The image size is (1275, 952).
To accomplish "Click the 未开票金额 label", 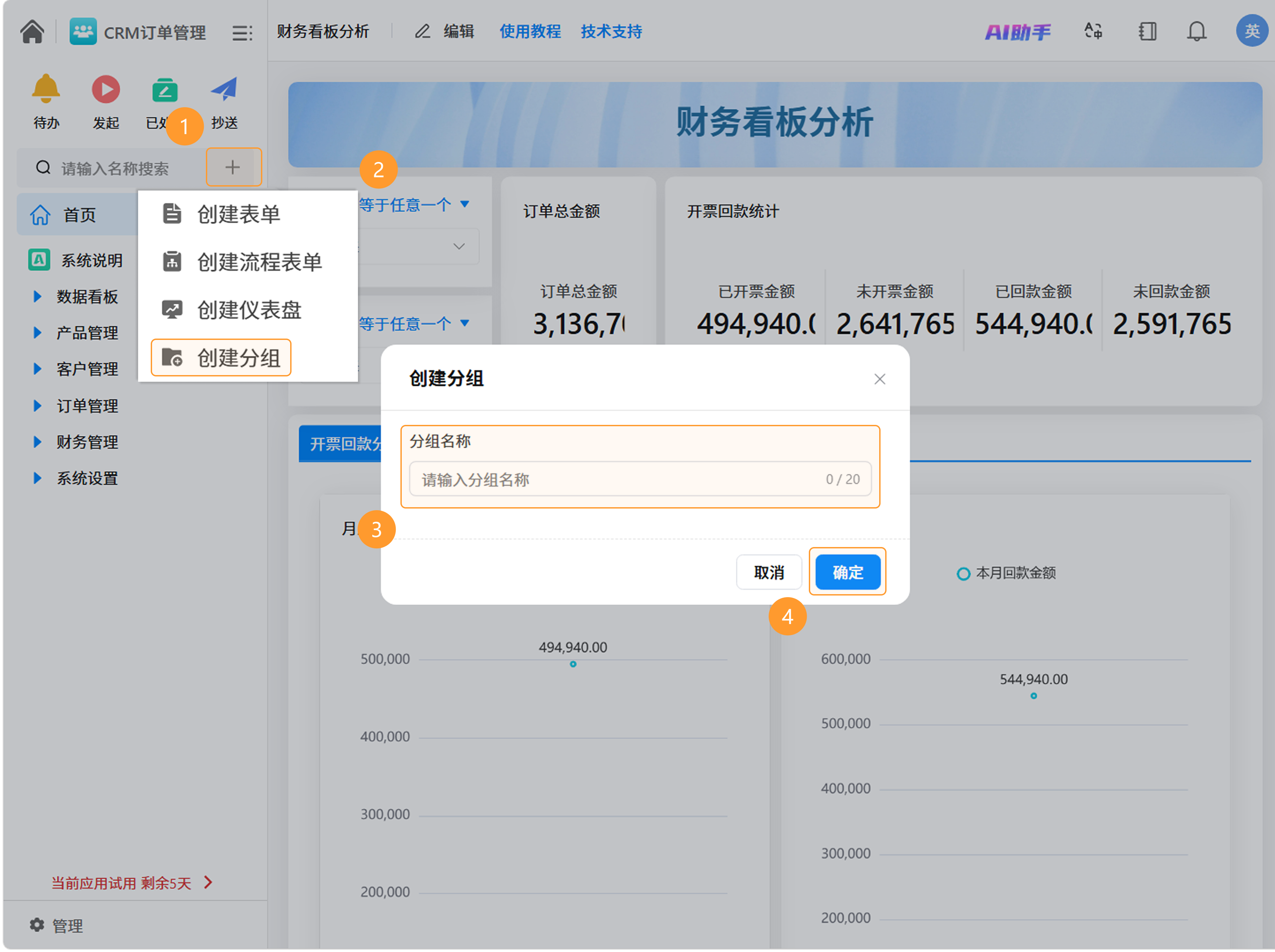I will point(895,291).
